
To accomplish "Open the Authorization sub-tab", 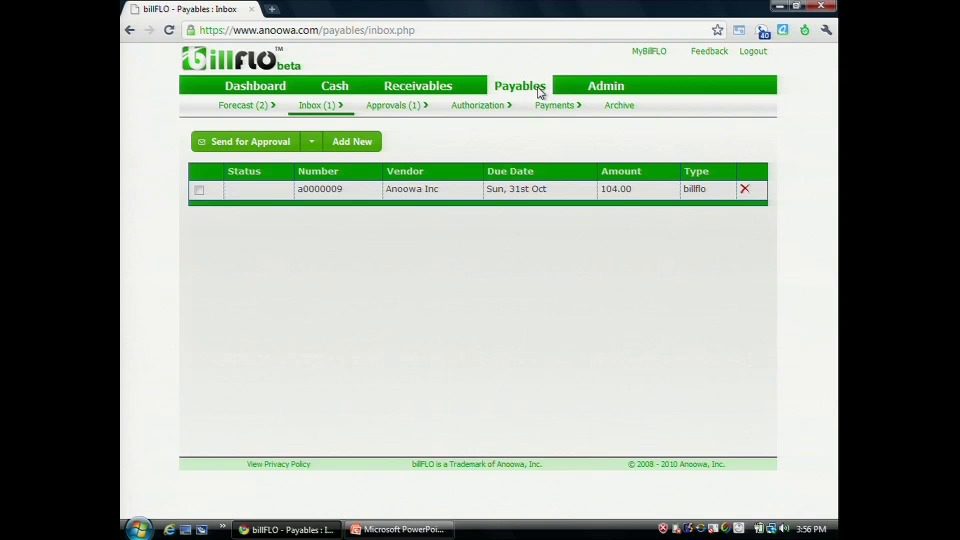I will pyautogui.click(x=478, y=105).
